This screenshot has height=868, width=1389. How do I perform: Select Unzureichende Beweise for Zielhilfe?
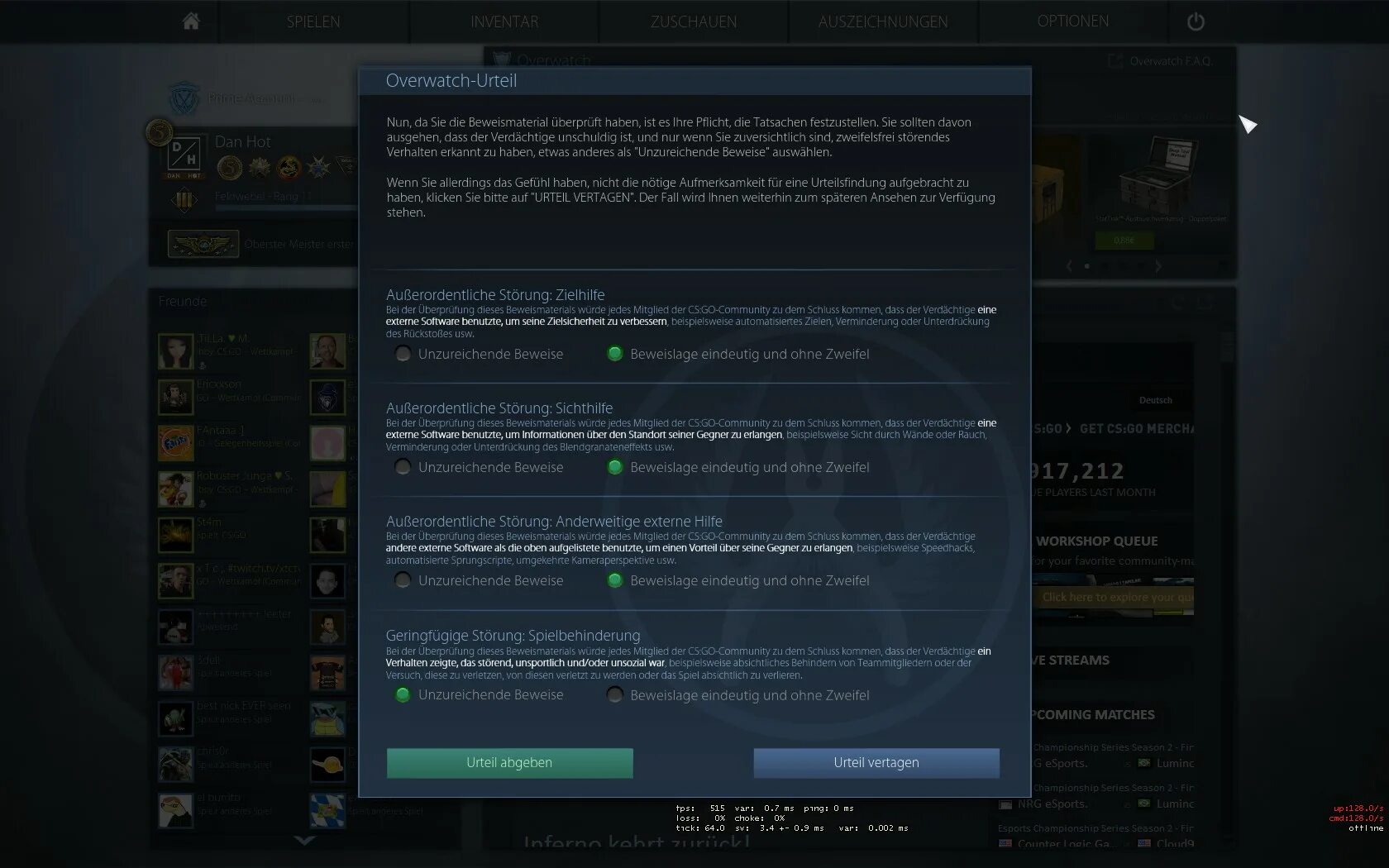(x=403, y=354)
